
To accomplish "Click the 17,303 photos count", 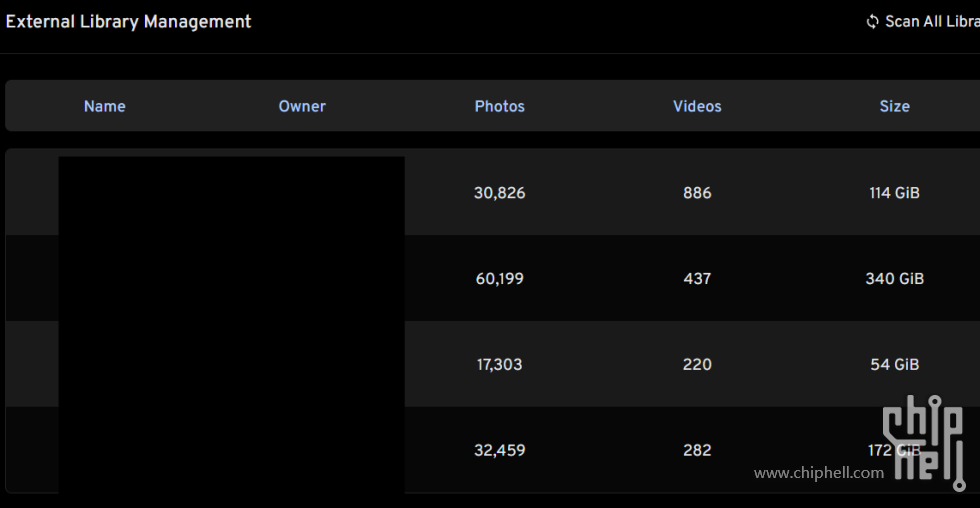I will (x=499, y=364).
